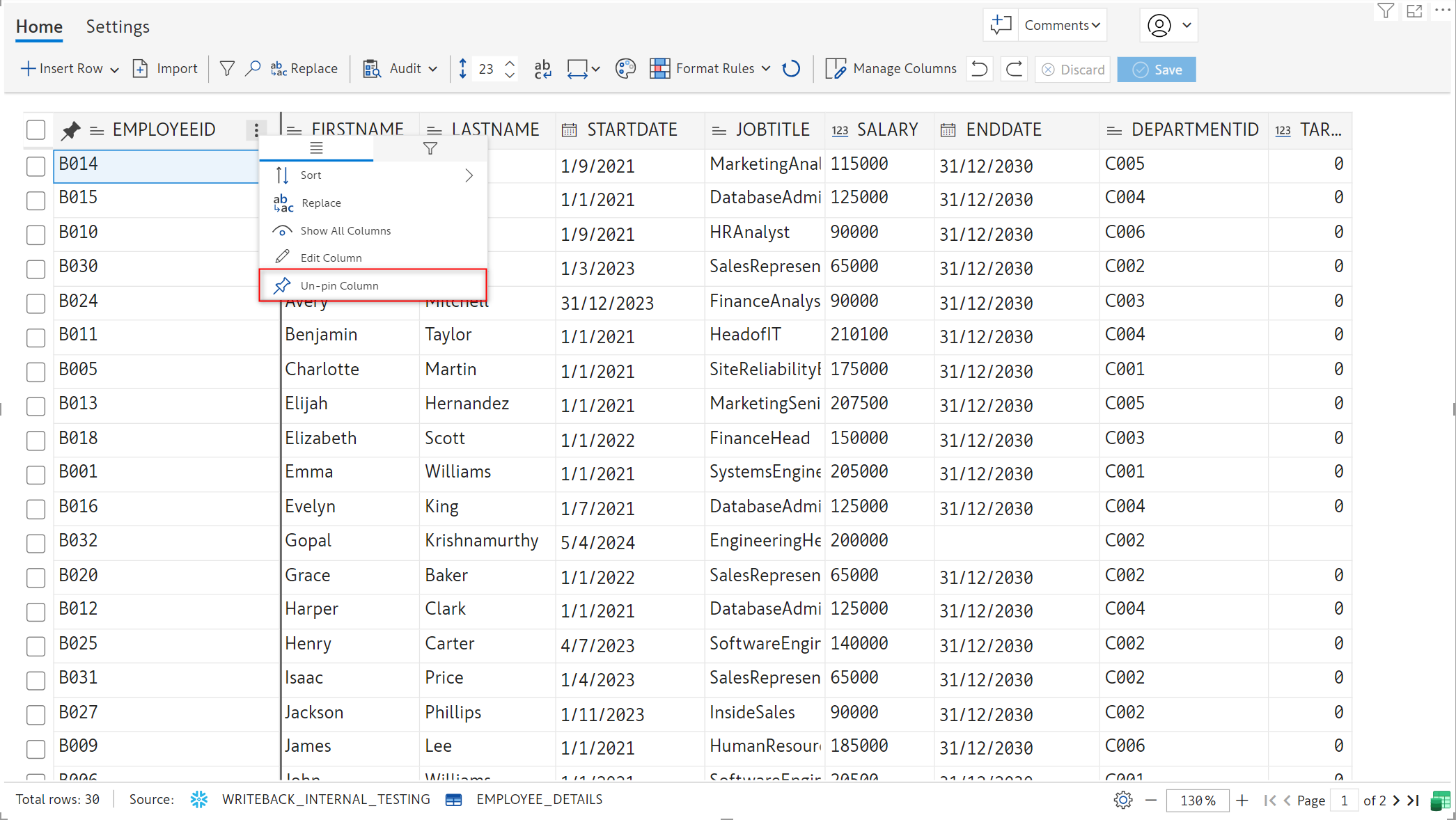Click the pin icon on EMPLOYEEID header

click(71, 130)
